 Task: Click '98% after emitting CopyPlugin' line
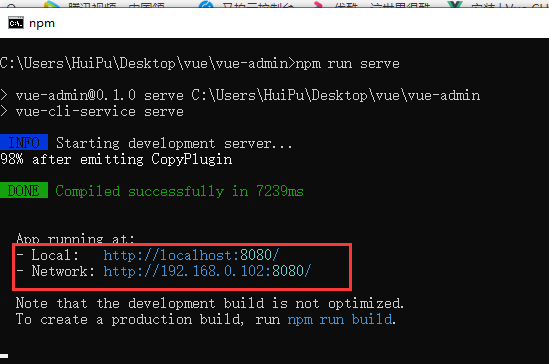pos(116,159)
